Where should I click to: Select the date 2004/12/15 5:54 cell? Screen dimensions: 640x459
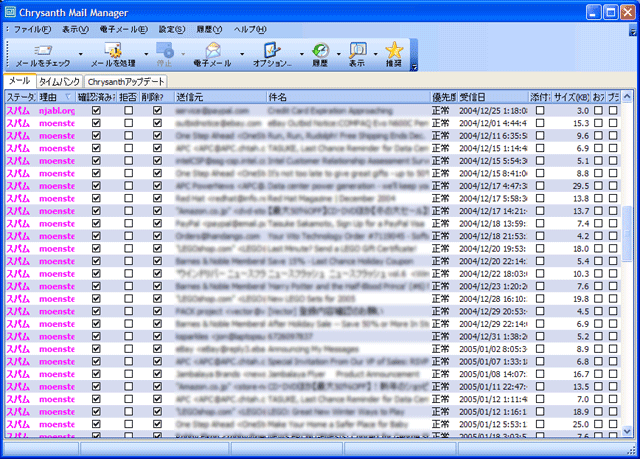pyautogui.click(x=493, y=161)
